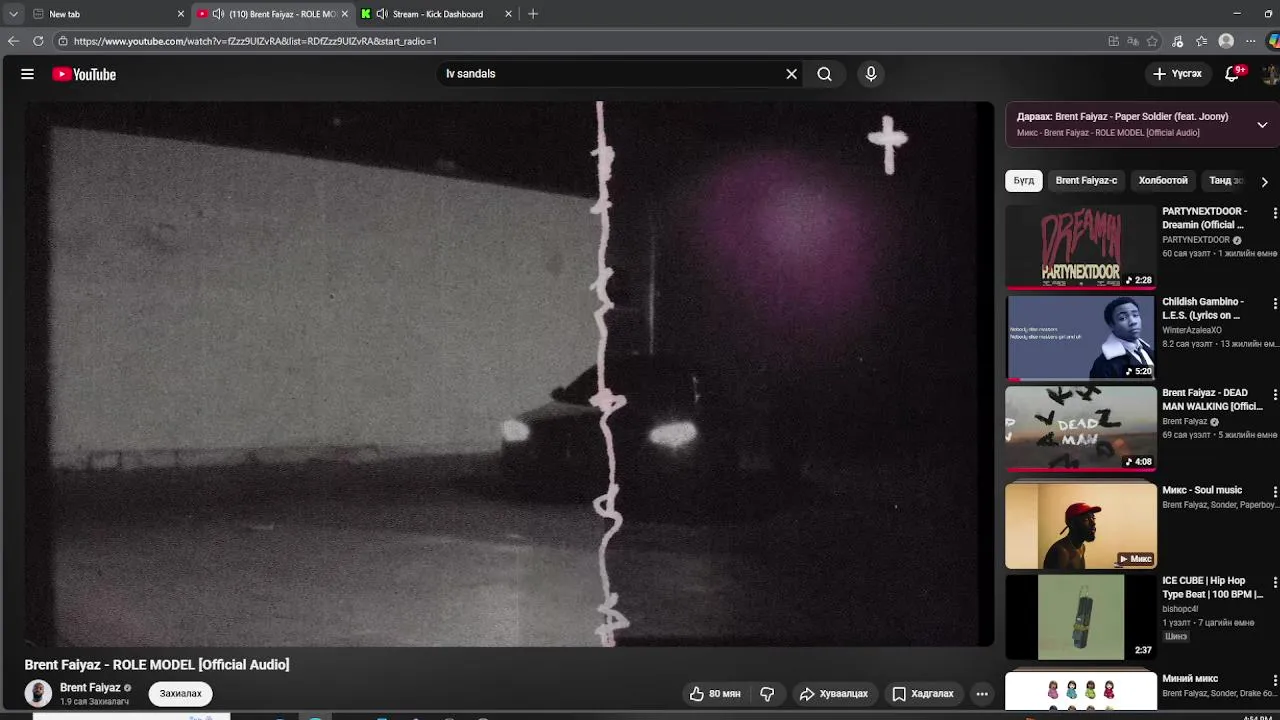Open the DEAD MAN WALKING thumbnail
Viewport: 1280px width, 720px height.
(x=1081, y=428)
